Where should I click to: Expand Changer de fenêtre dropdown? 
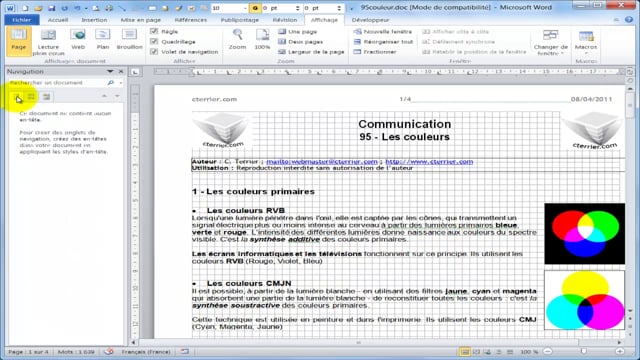(x=551, y=42)
